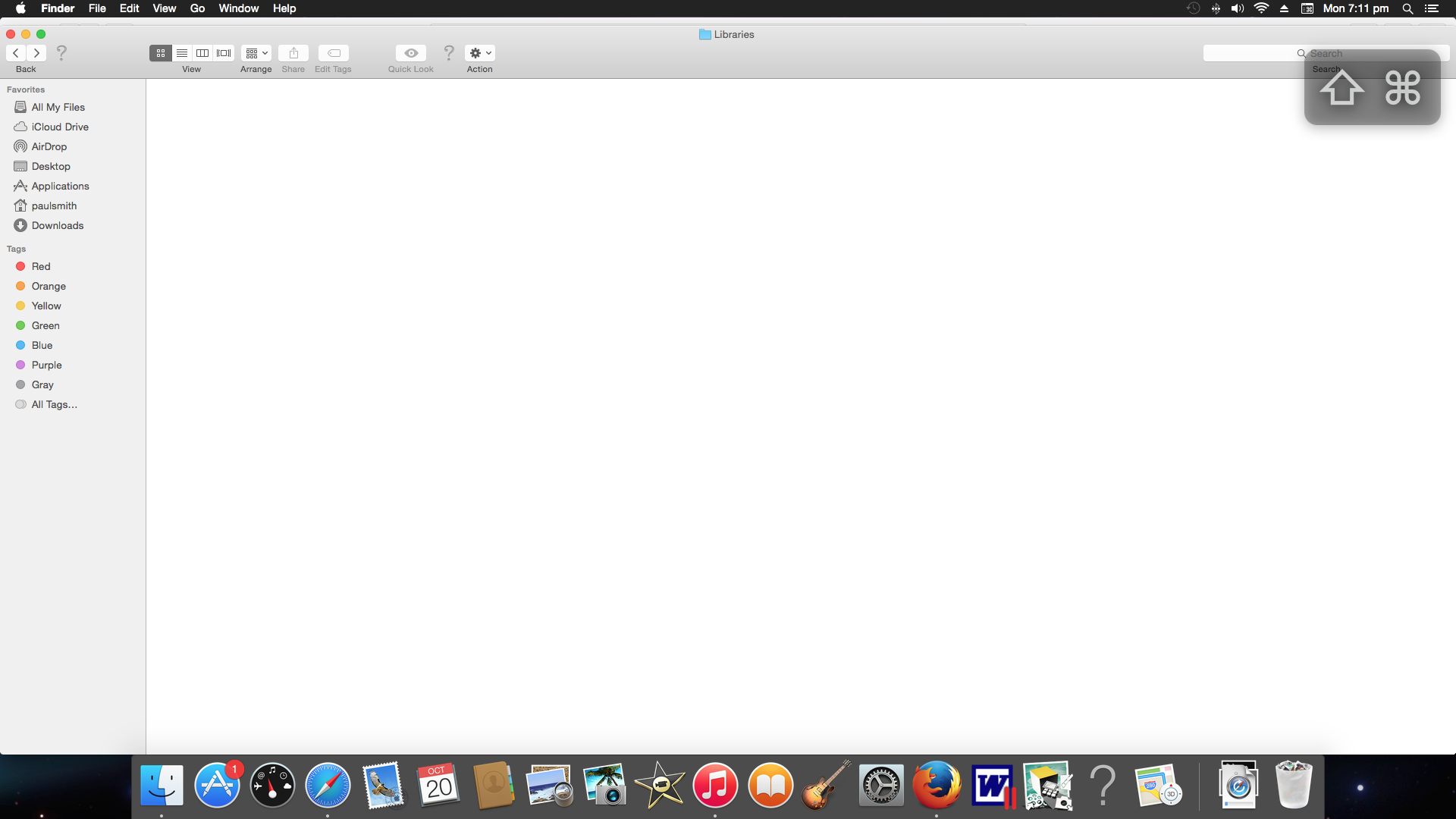This screenshot has height=819, width=1456.
Task: Open the Action gear dropdown
Action: [x=480, y=53]
